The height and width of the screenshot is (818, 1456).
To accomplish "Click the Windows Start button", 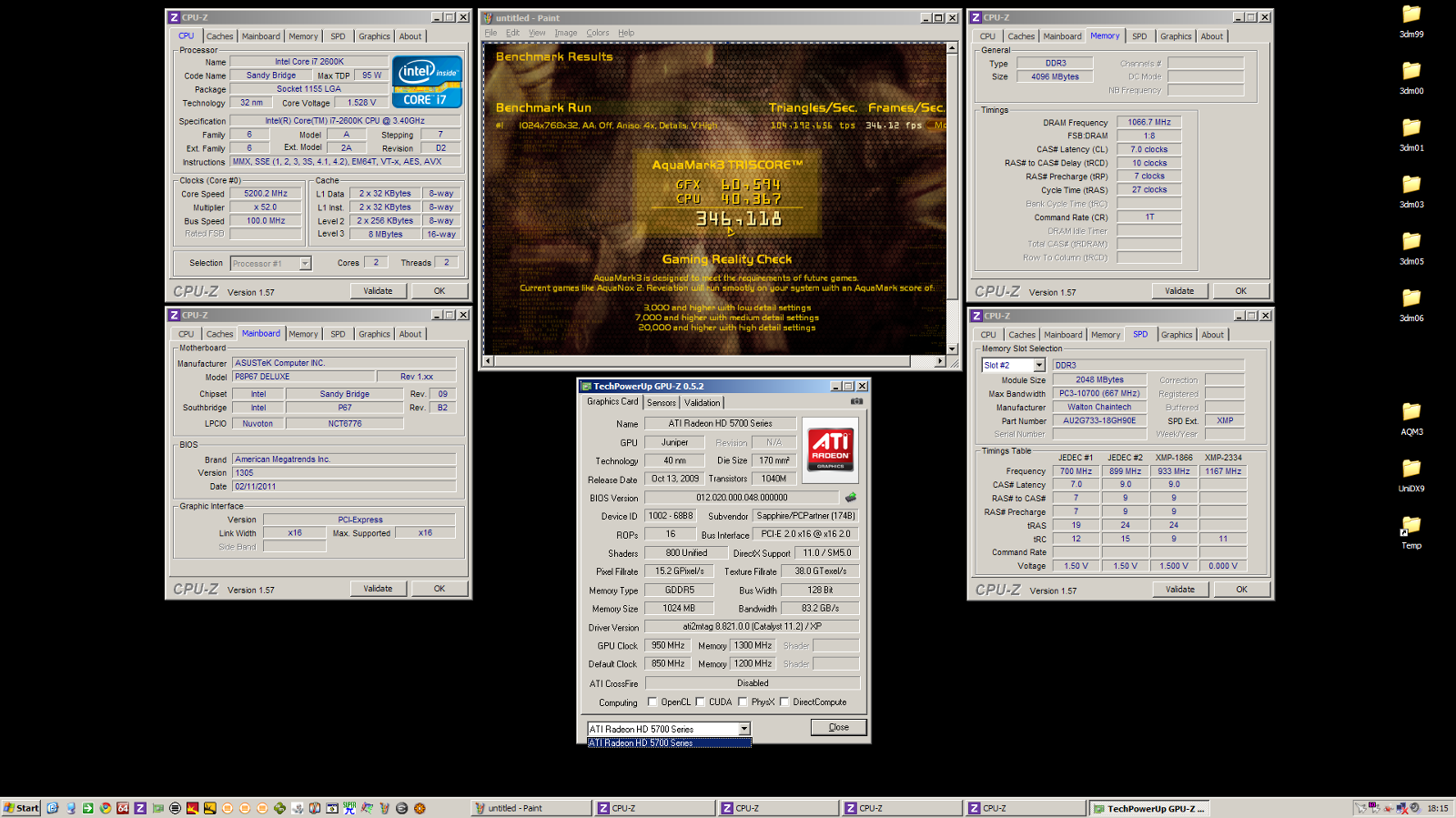I will pyautogui.click(x=21, y=808).
